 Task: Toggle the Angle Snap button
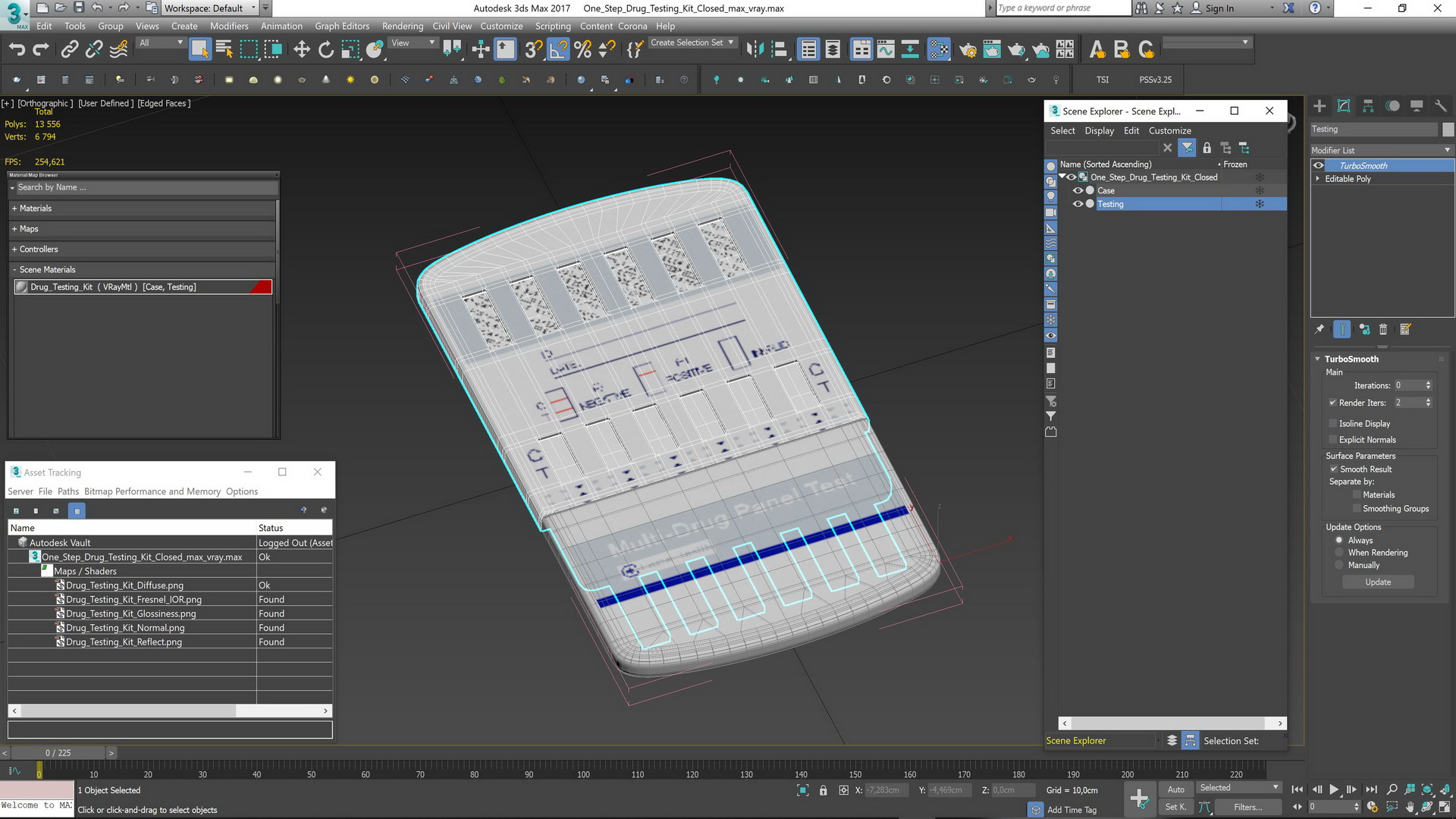pyautogui.click(x=558, y=50)
